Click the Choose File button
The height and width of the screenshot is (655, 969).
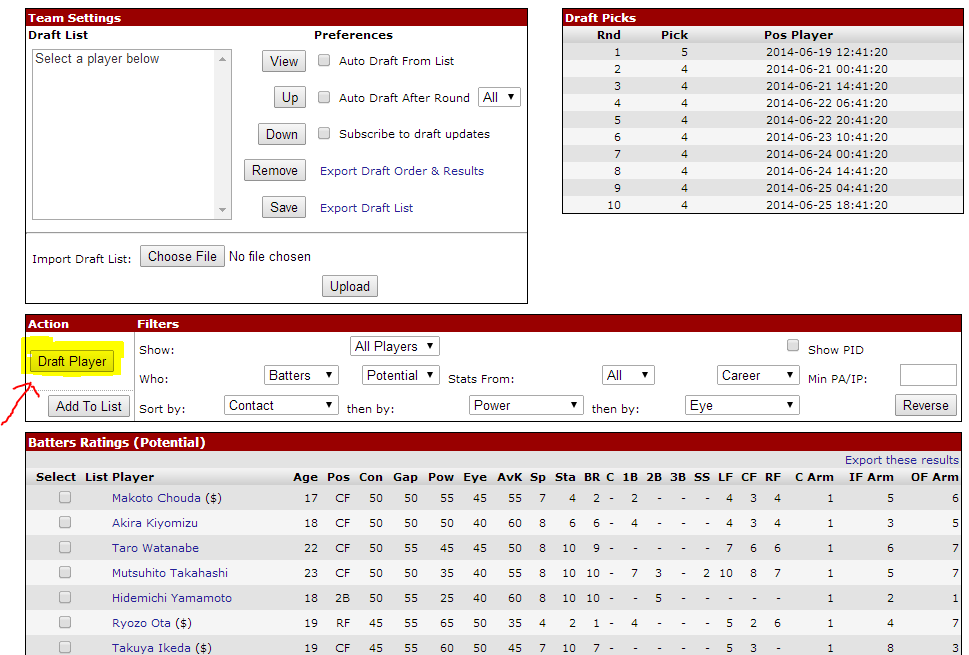click(x=182, y=256)
